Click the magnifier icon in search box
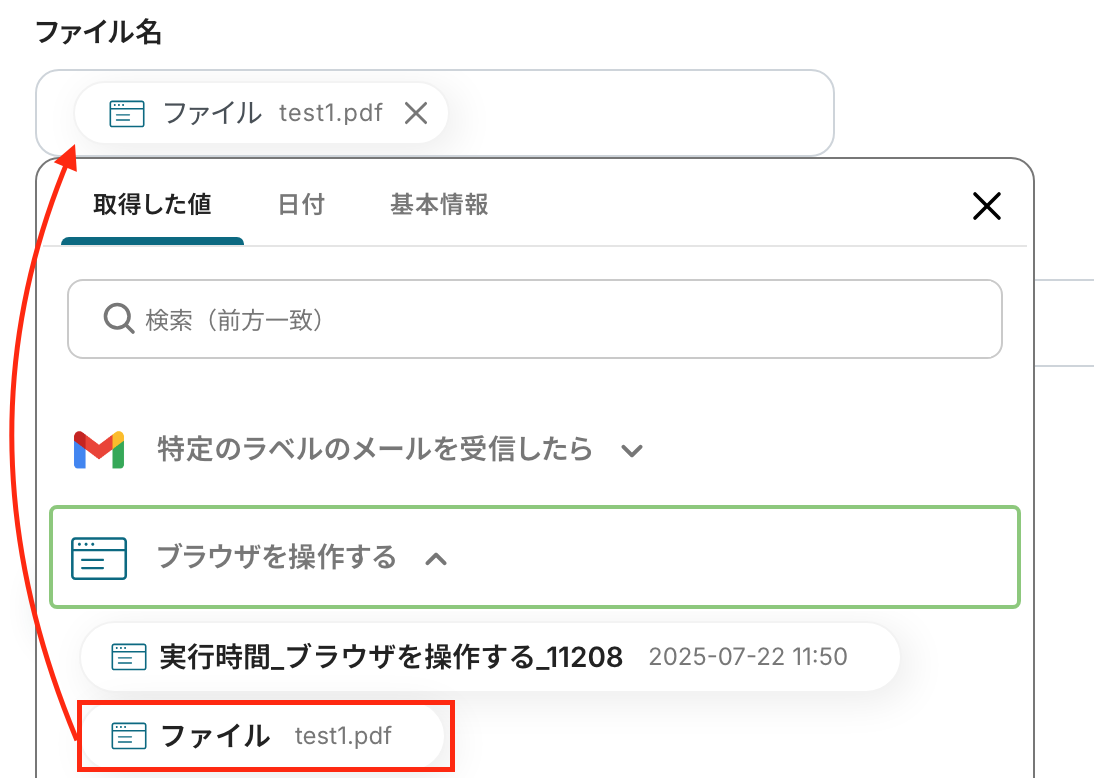This screenshot has height=778, width=1094. pyautogui.click(x=119, y=319)
